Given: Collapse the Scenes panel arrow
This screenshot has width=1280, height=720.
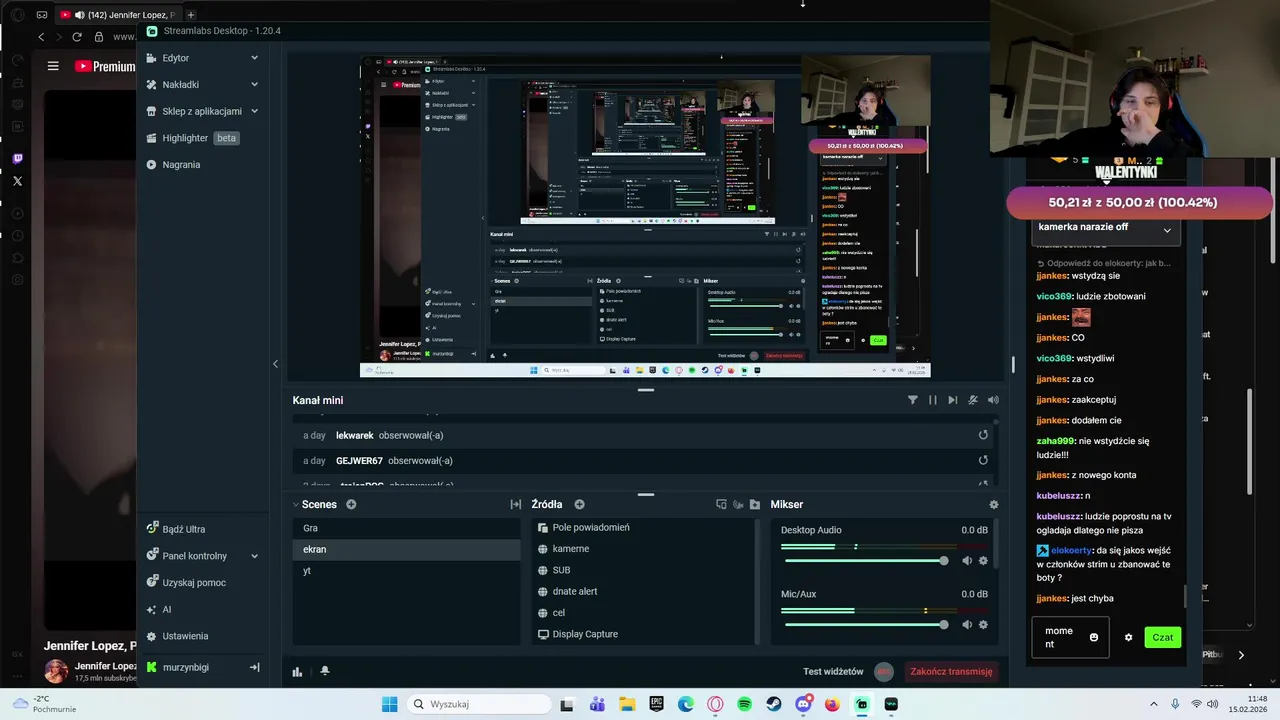Looking at the screenshot, I should 296,505.
